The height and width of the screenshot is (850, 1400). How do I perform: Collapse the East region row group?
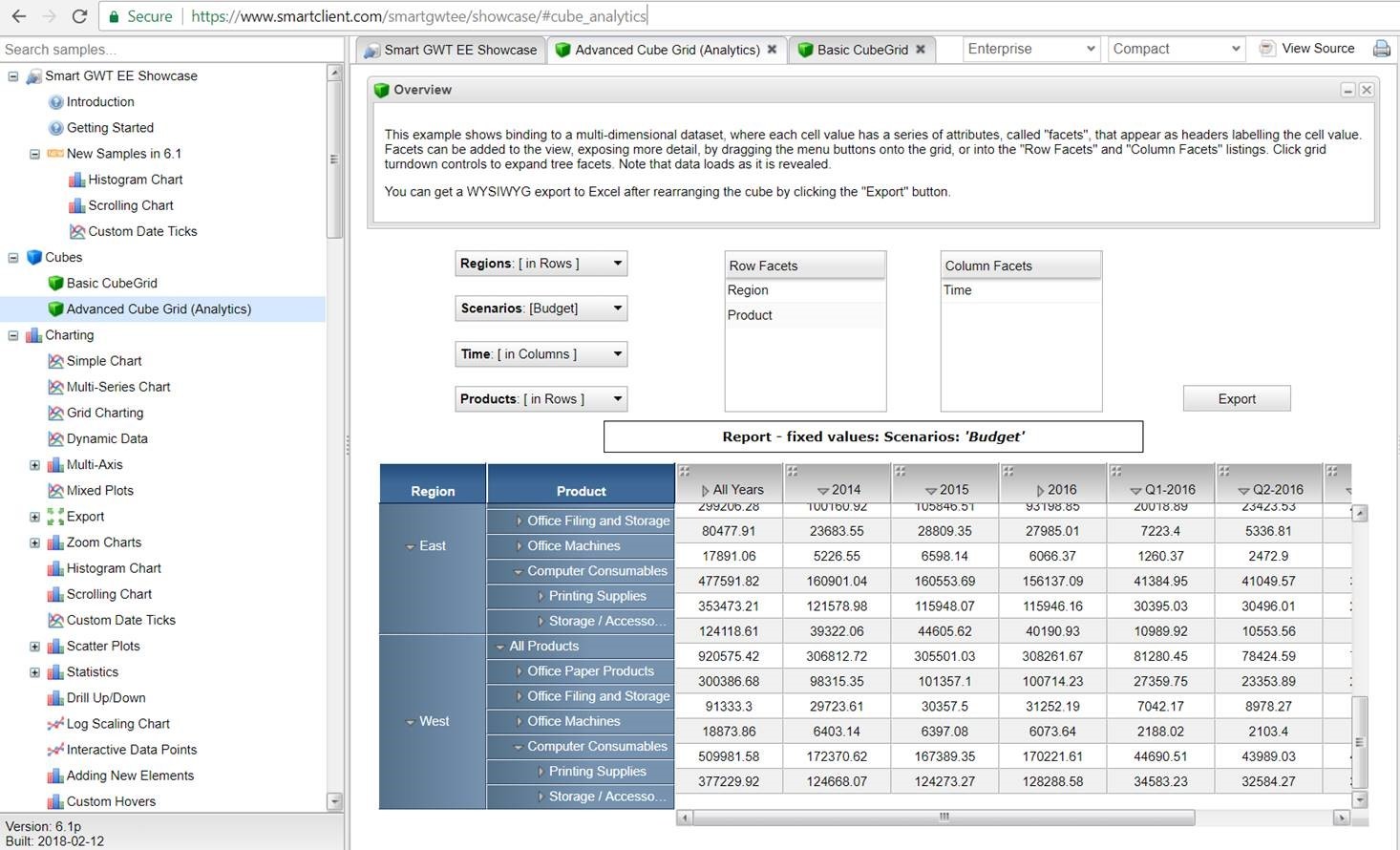click(410, 547)
